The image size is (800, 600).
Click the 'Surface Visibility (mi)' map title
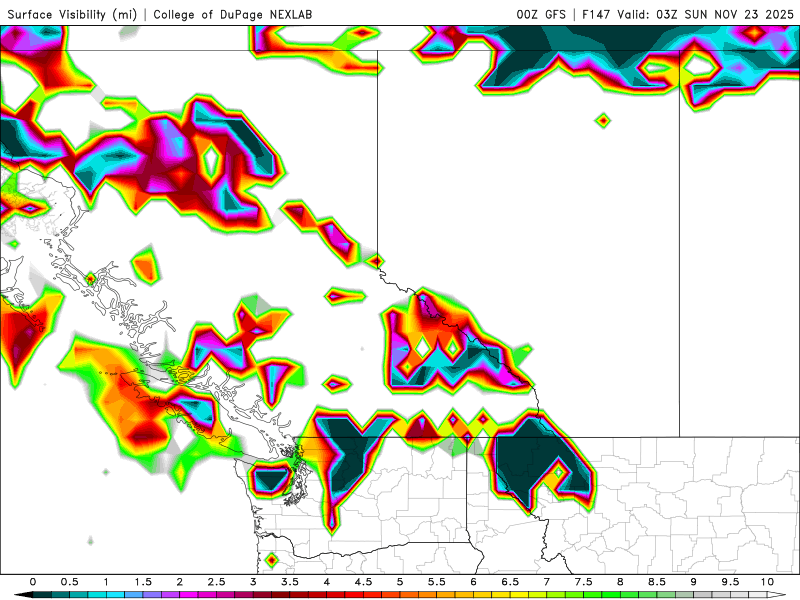pyautogui.click(x=72, y=14)
